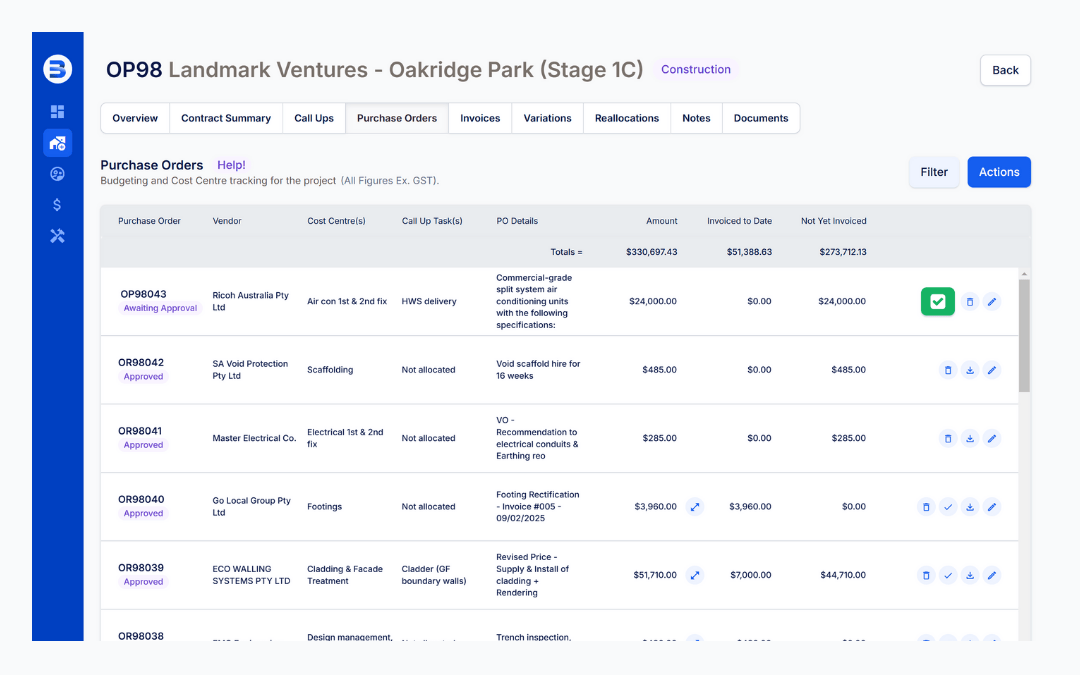This screenshot has width=1080, height=675.
Task: Switch to the Overview tab
Action: [135, 118]
